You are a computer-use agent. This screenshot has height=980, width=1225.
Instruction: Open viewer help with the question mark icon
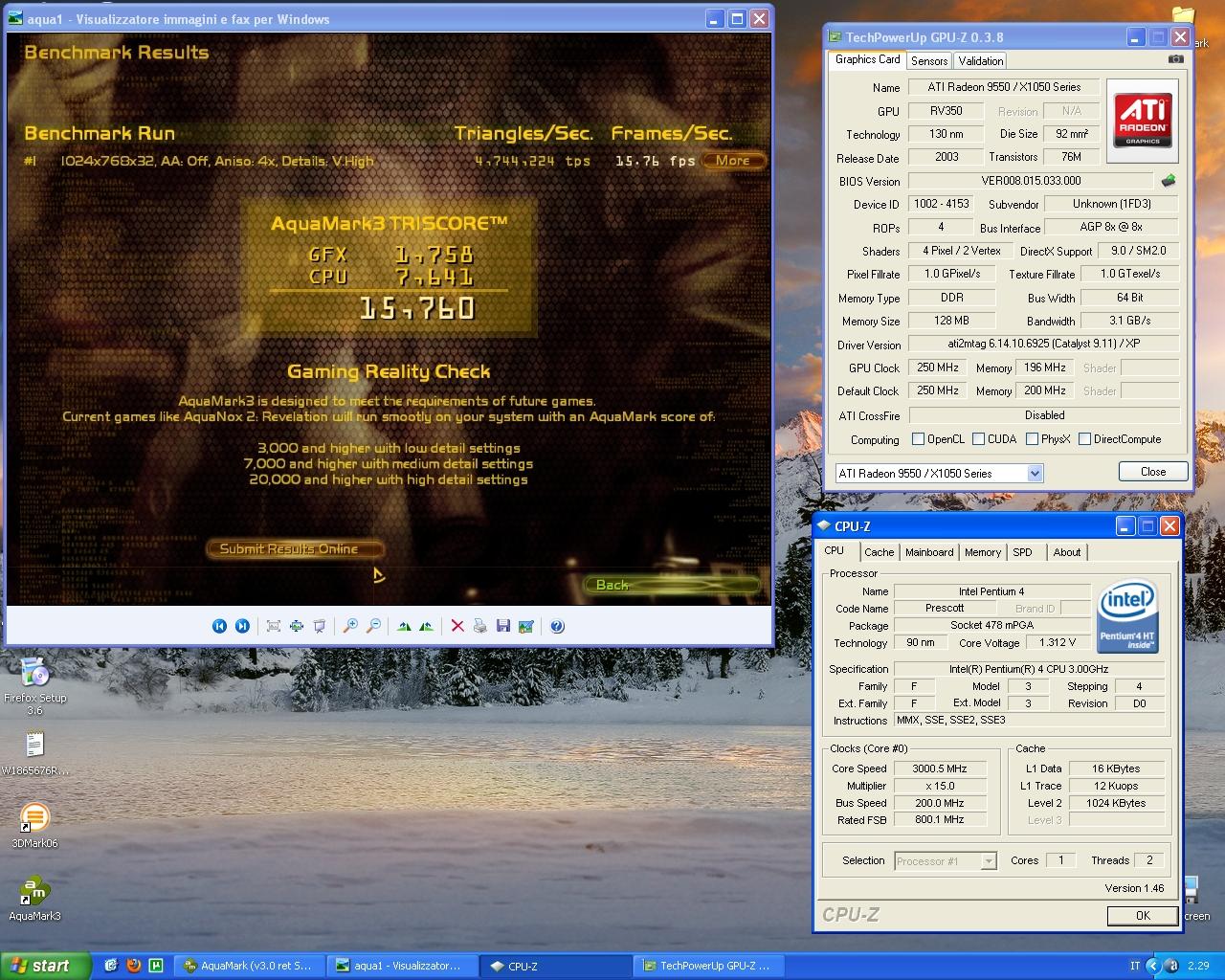click(x=557, y=626)
